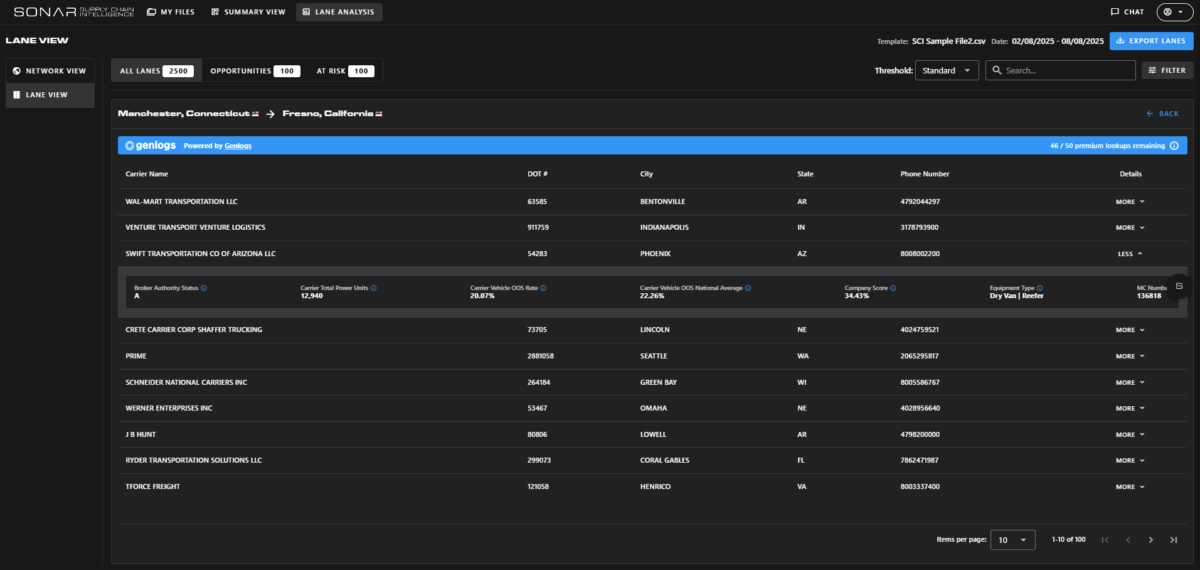Open the user account menu
1200x570 pixels.
[x=1173, y=12]
